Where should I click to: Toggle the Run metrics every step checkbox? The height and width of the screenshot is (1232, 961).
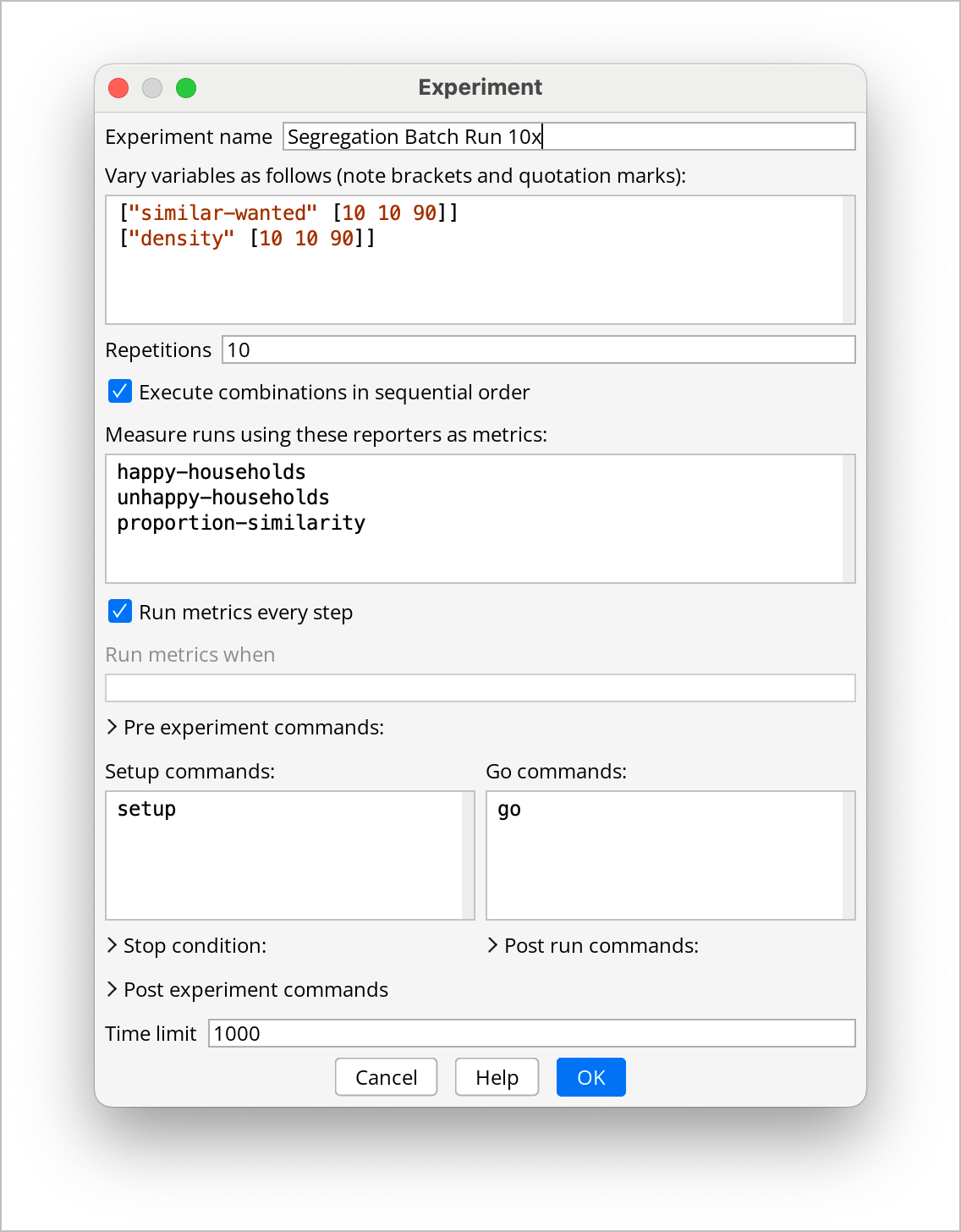click(120, 612)
